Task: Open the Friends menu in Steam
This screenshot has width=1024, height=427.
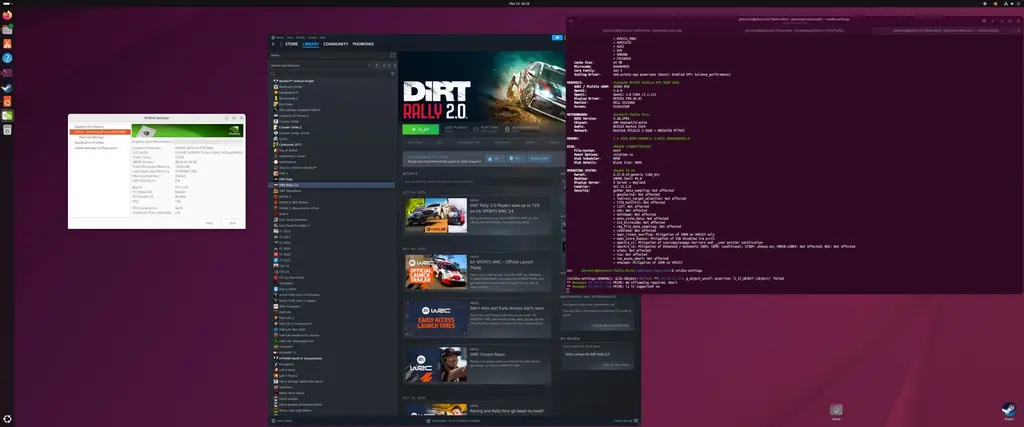Action: point(300,38)
